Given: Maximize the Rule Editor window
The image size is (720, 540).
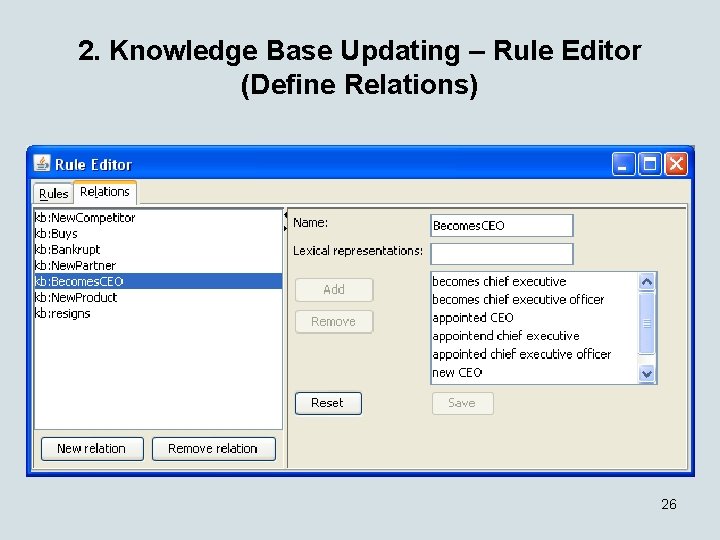Looking at the screenshot, I should [x=650, y=164].
